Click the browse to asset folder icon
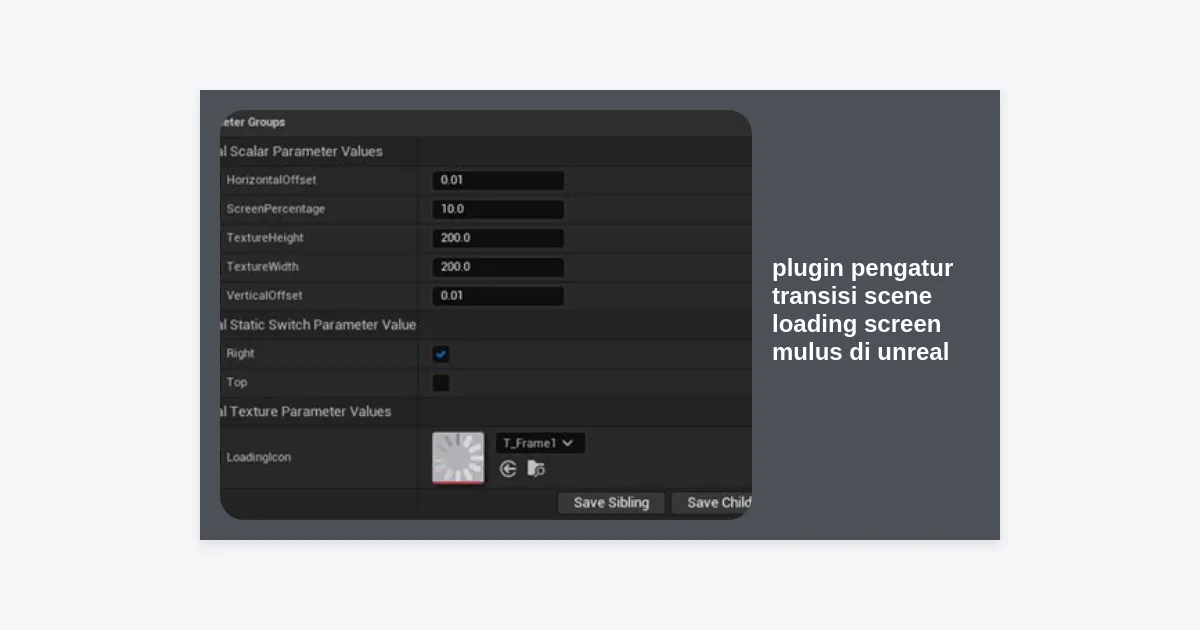Viewport: 1200px width, 630px height. pos(536,469)
